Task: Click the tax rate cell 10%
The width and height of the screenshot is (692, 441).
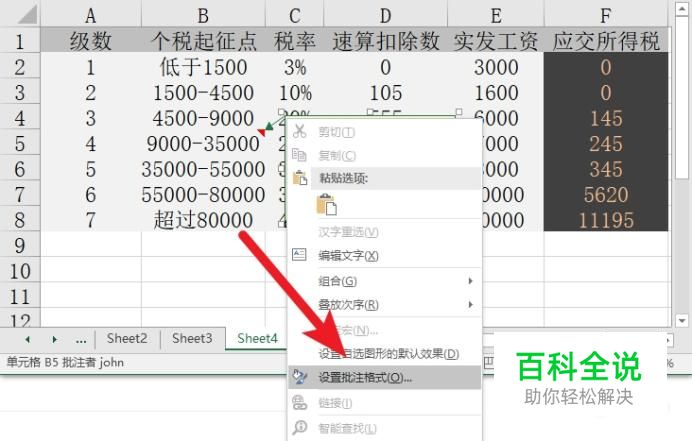Action: pos(294,92)
